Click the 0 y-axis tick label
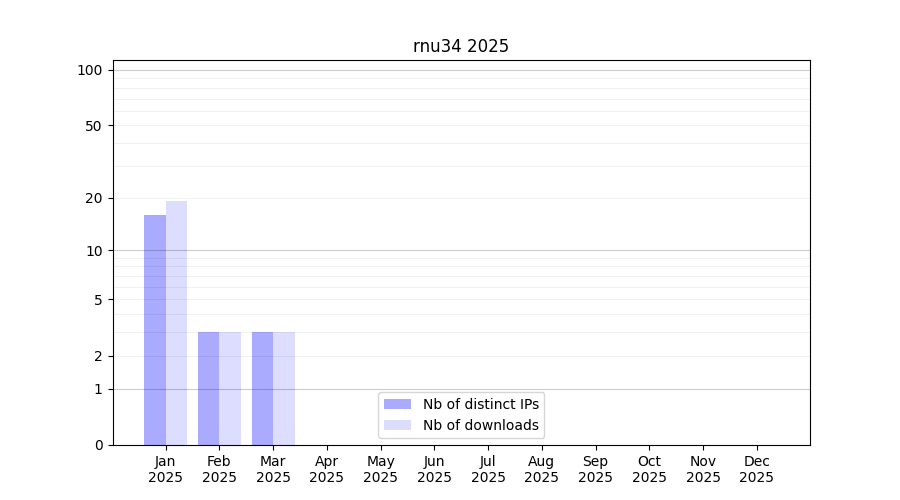 pos(98,445)
